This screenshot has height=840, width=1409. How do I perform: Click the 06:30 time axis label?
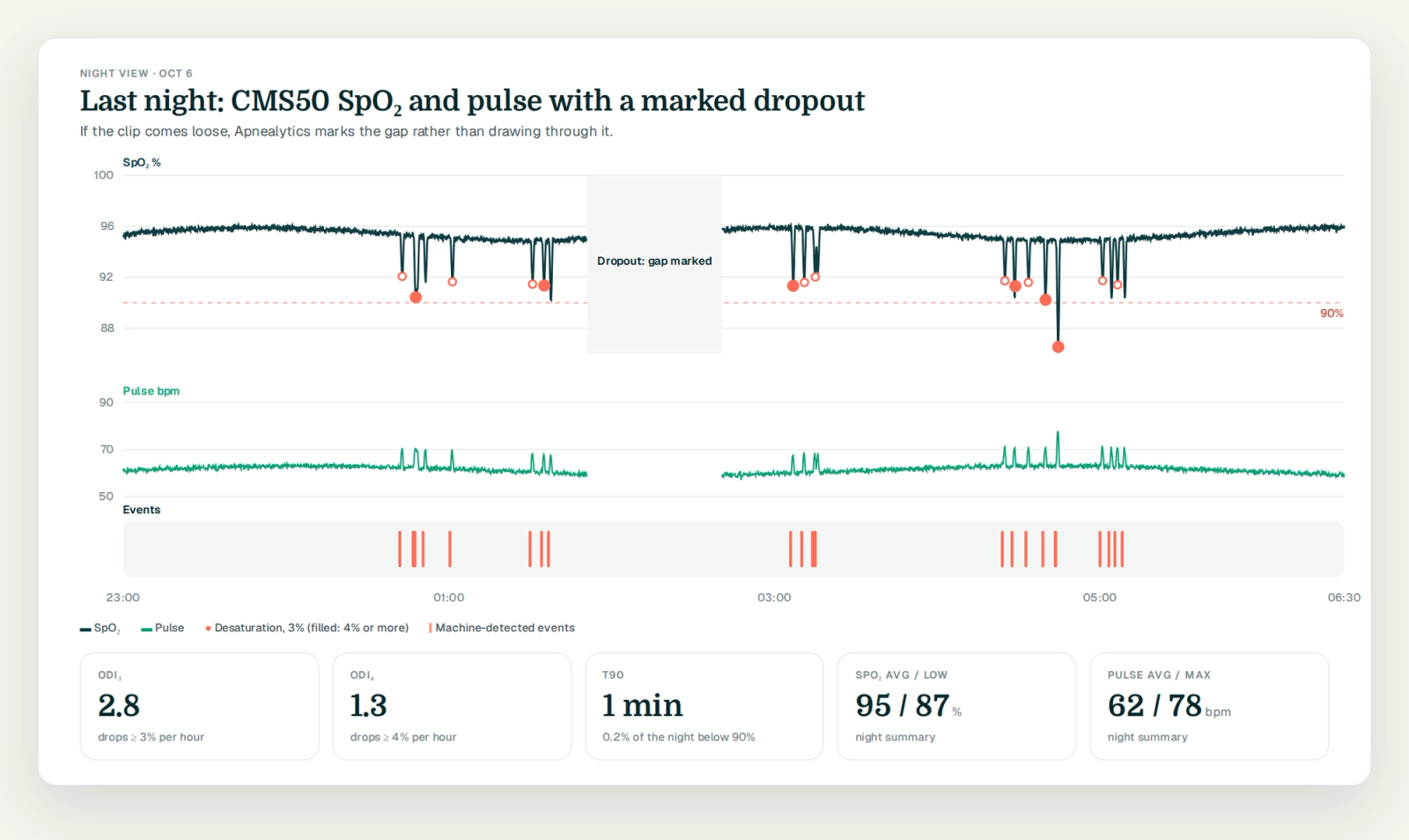[x=1344, y=597]
